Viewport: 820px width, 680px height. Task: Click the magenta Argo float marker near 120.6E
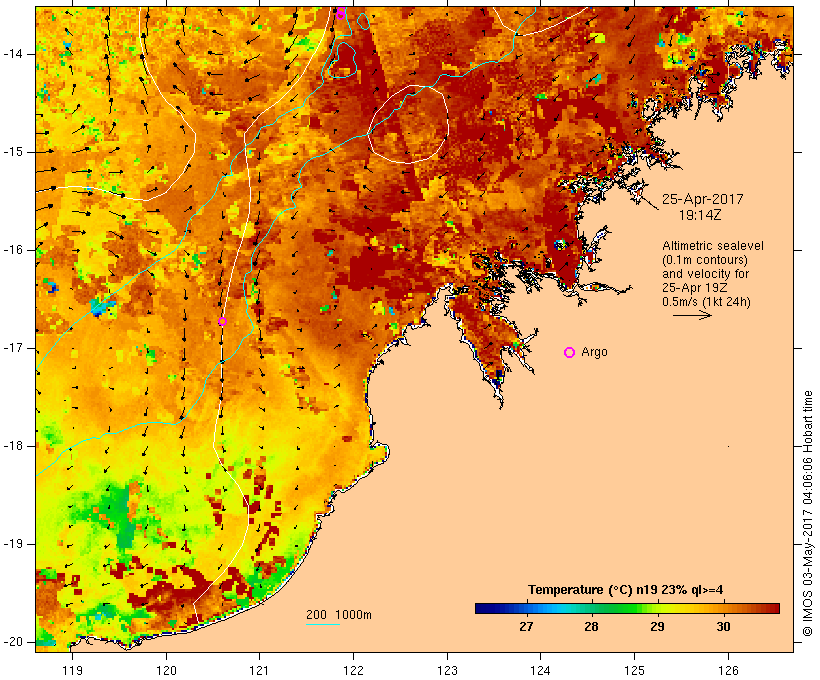coord(222,322)
